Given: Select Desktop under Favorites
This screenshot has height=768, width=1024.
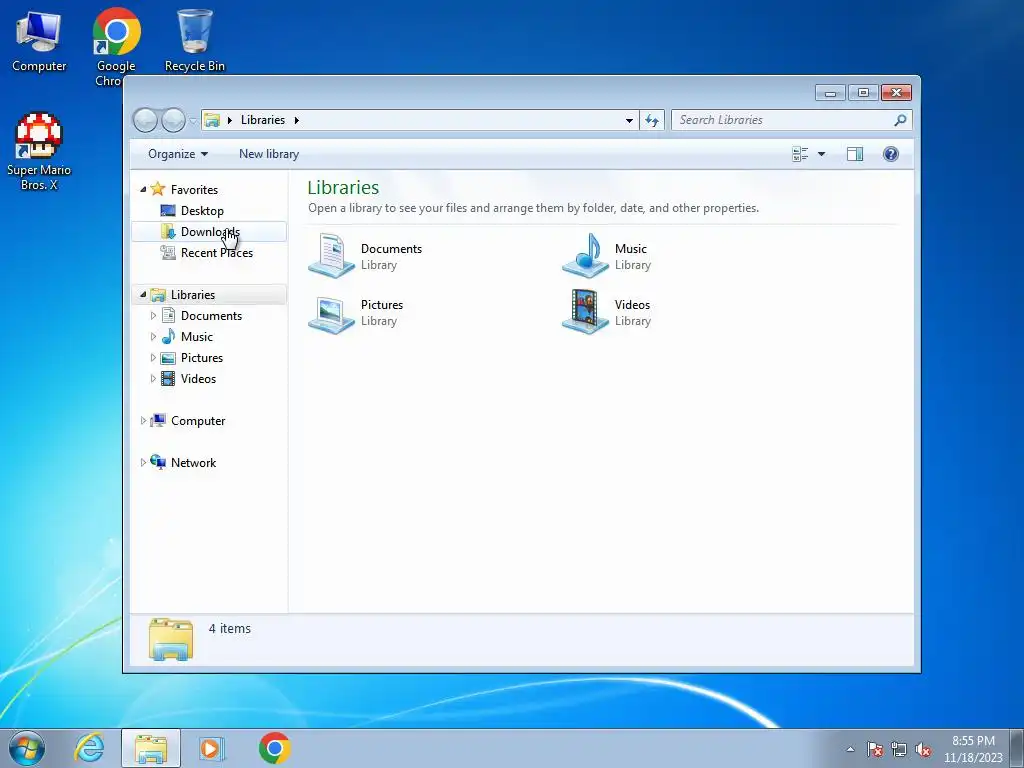Looking at the screenshot, I should pos(202,210).
